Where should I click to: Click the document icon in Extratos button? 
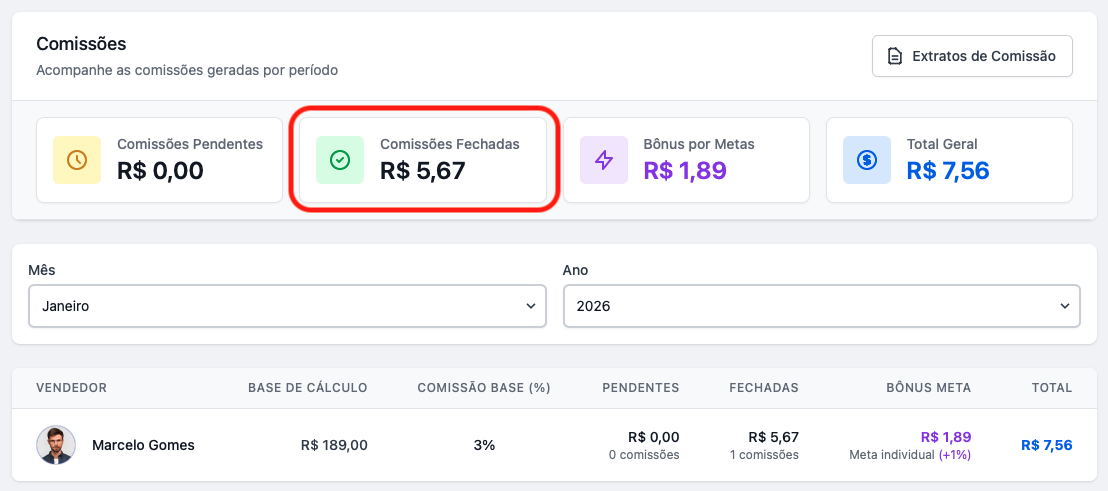[895, 56]
